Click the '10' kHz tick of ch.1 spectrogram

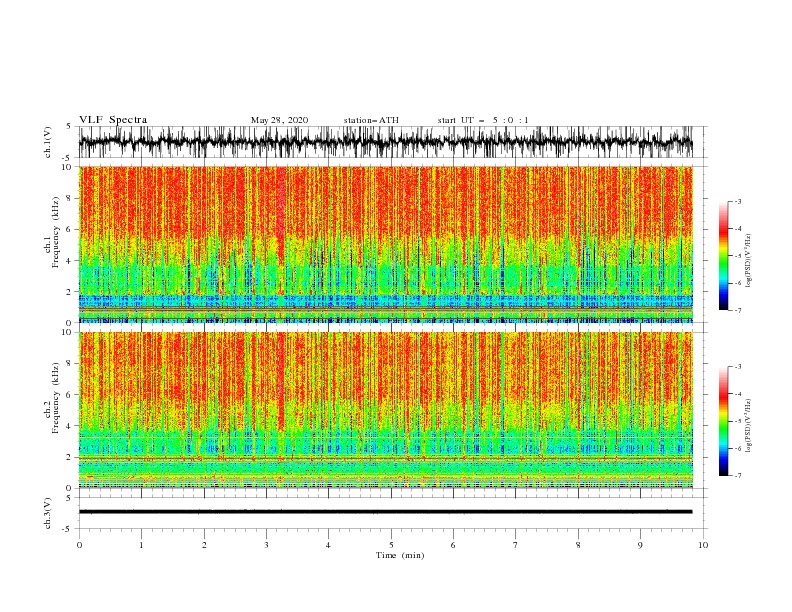pyautogui.click(x=68, y=167)
